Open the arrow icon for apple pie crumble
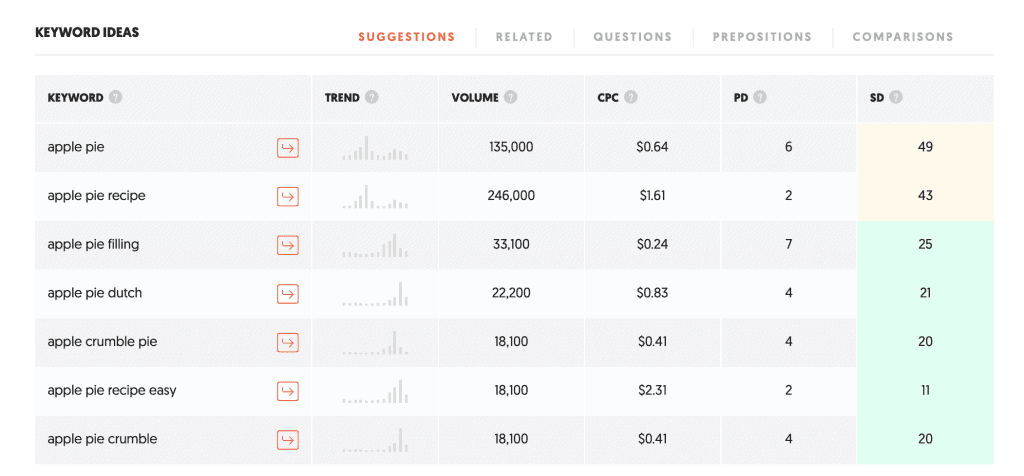The image size is (1024, 476). point(287,439)
